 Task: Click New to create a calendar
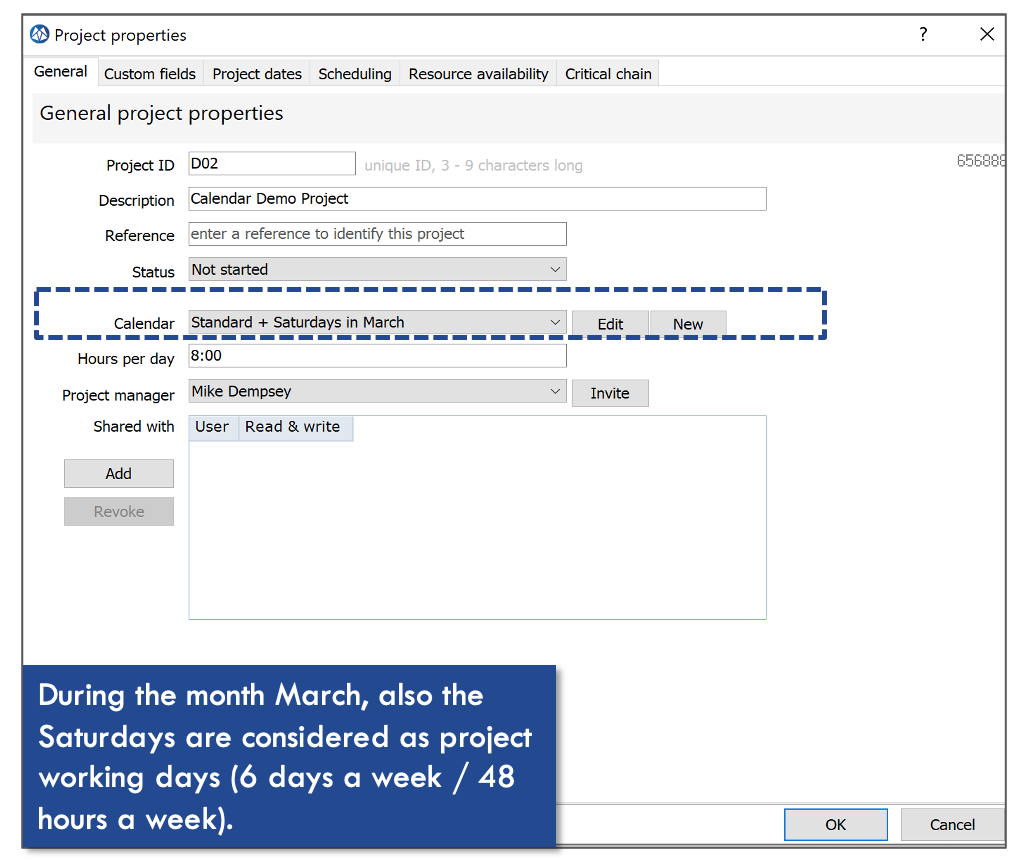[x=688, y=324]
